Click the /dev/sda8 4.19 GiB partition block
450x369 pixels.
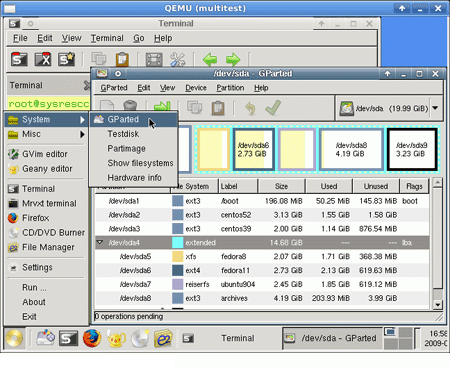click(351, 149)
